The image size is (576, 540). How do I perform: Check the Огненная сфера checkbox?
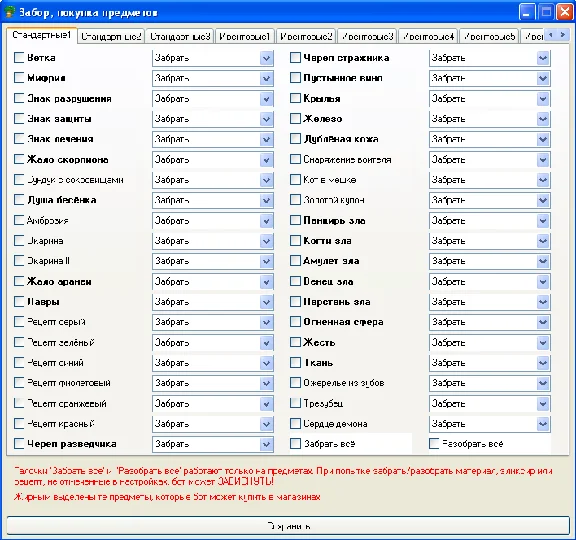[295, 321]
